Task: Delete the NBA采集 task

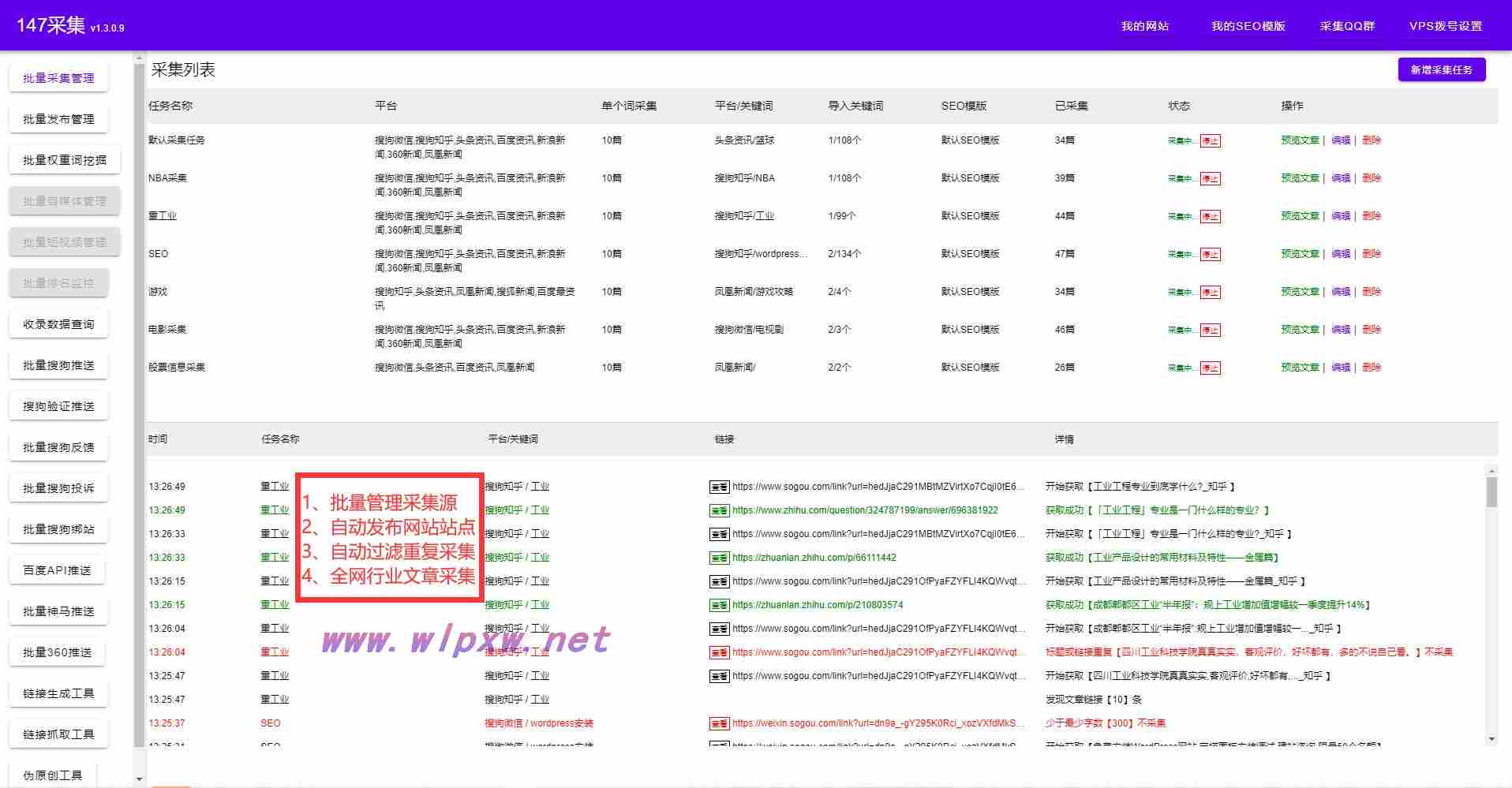Action: pos(1372,177)
